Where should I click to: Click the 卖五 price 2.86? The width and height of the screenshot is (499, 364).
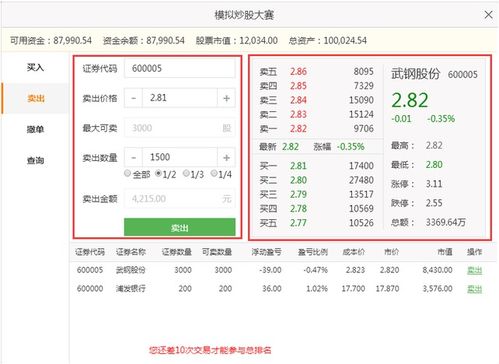298,71
